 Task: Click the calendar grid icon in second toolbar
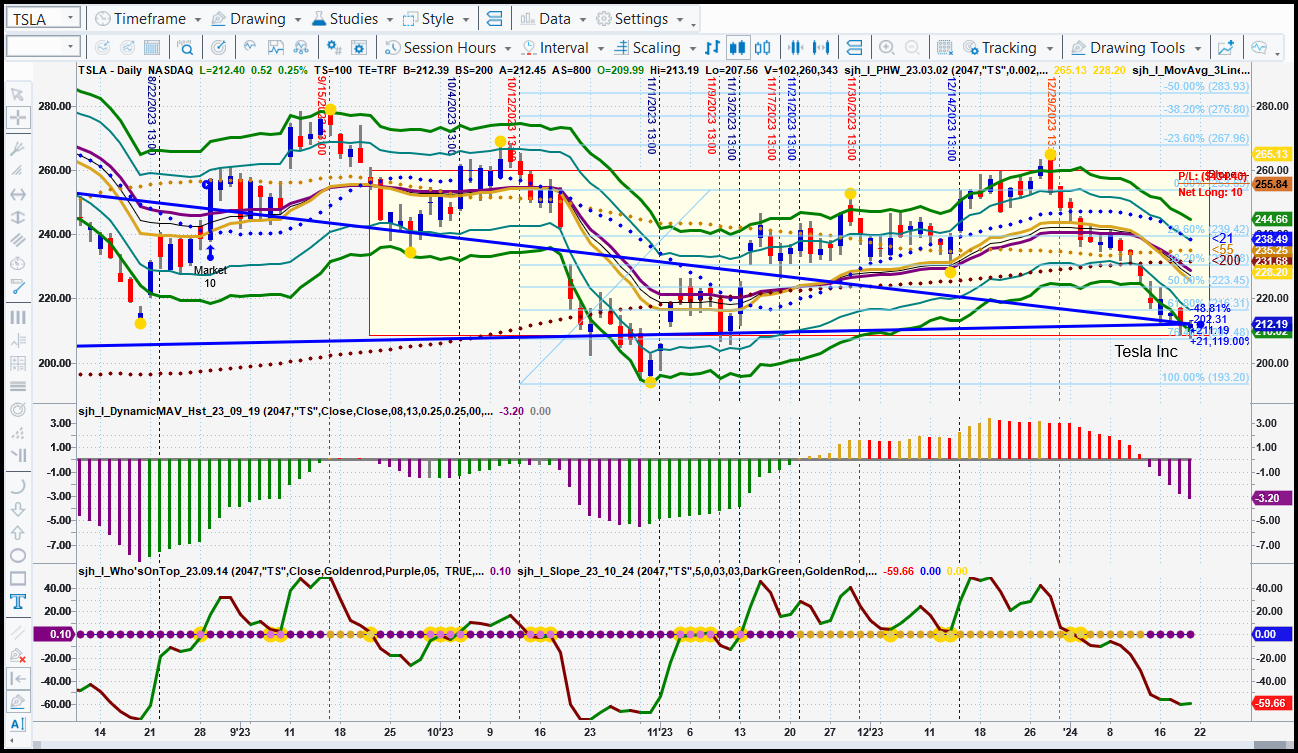(x=152, y=47)
